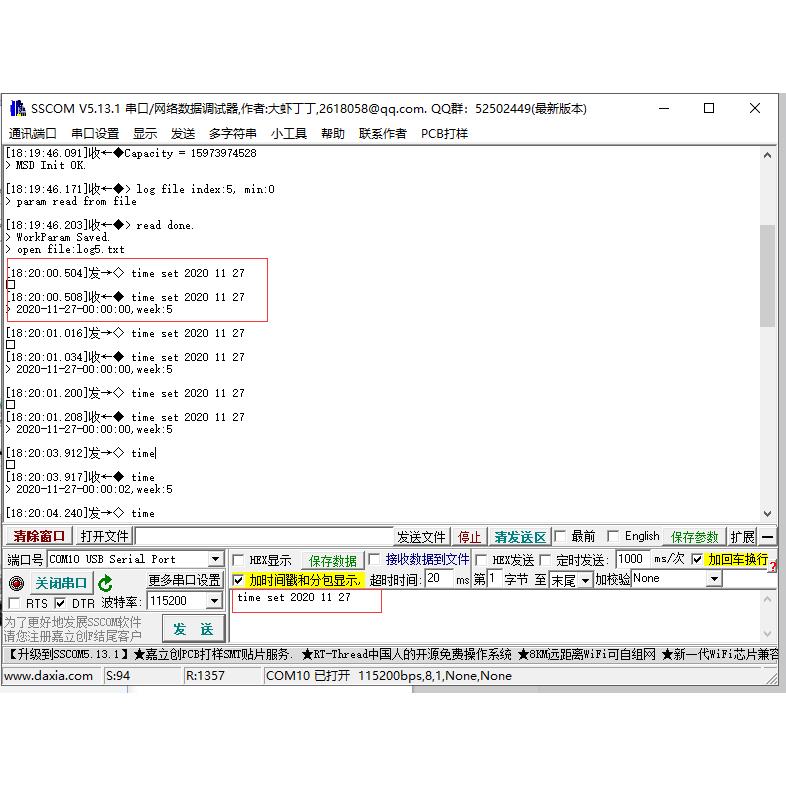Image resolution: width=786 pixels, height=786 pixels.
Task: Enable the 定时发送 checkbox
Action: pos(545,560)
